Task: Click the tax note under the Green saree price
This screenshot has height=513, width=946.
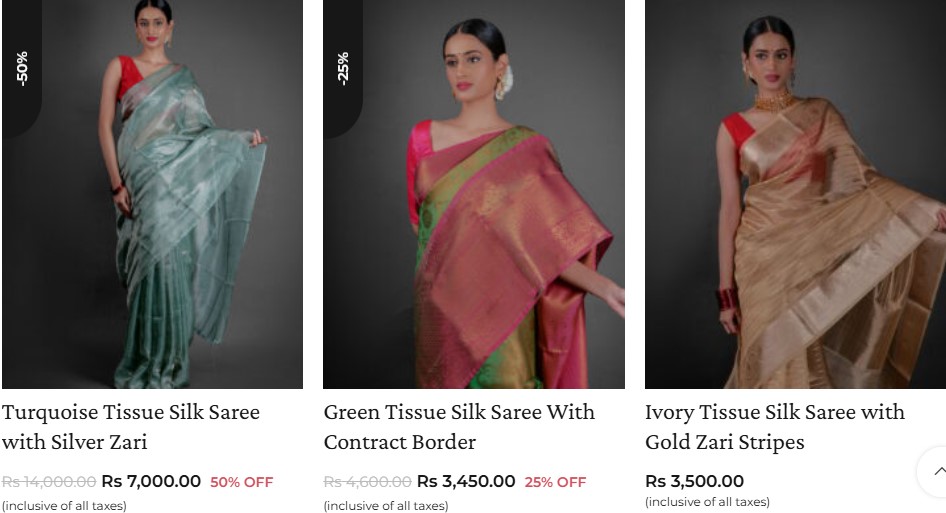Action: [x=386, y=506]
